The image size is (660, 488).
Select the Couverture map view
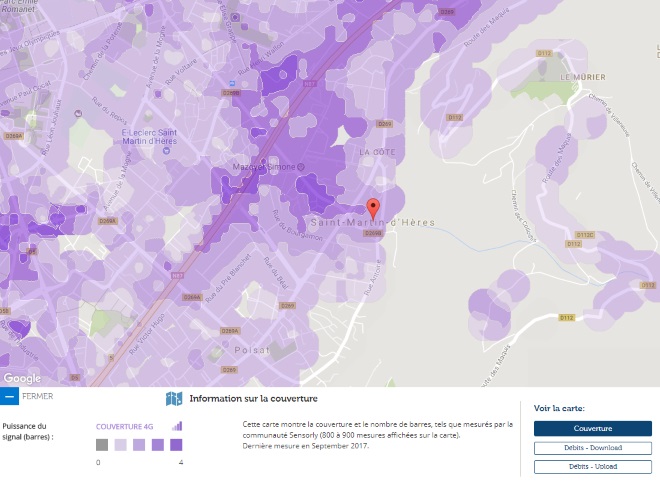592,428
